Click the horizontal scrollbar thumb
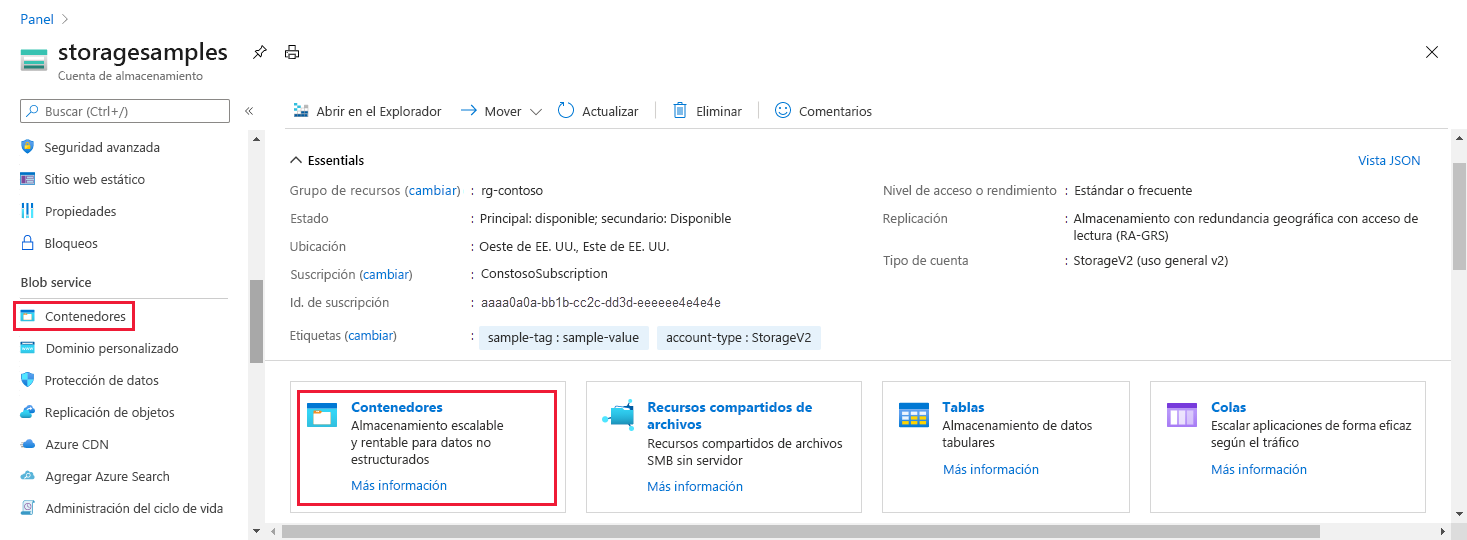This screenshot has height=540, width=1467. coord(801,531)
